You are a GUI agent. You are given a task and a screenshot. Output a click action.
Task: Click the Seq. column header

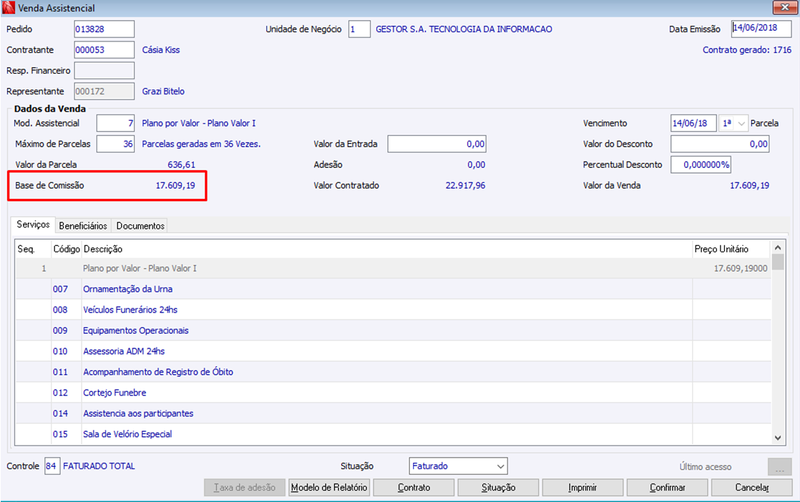(x=33, y=249)
